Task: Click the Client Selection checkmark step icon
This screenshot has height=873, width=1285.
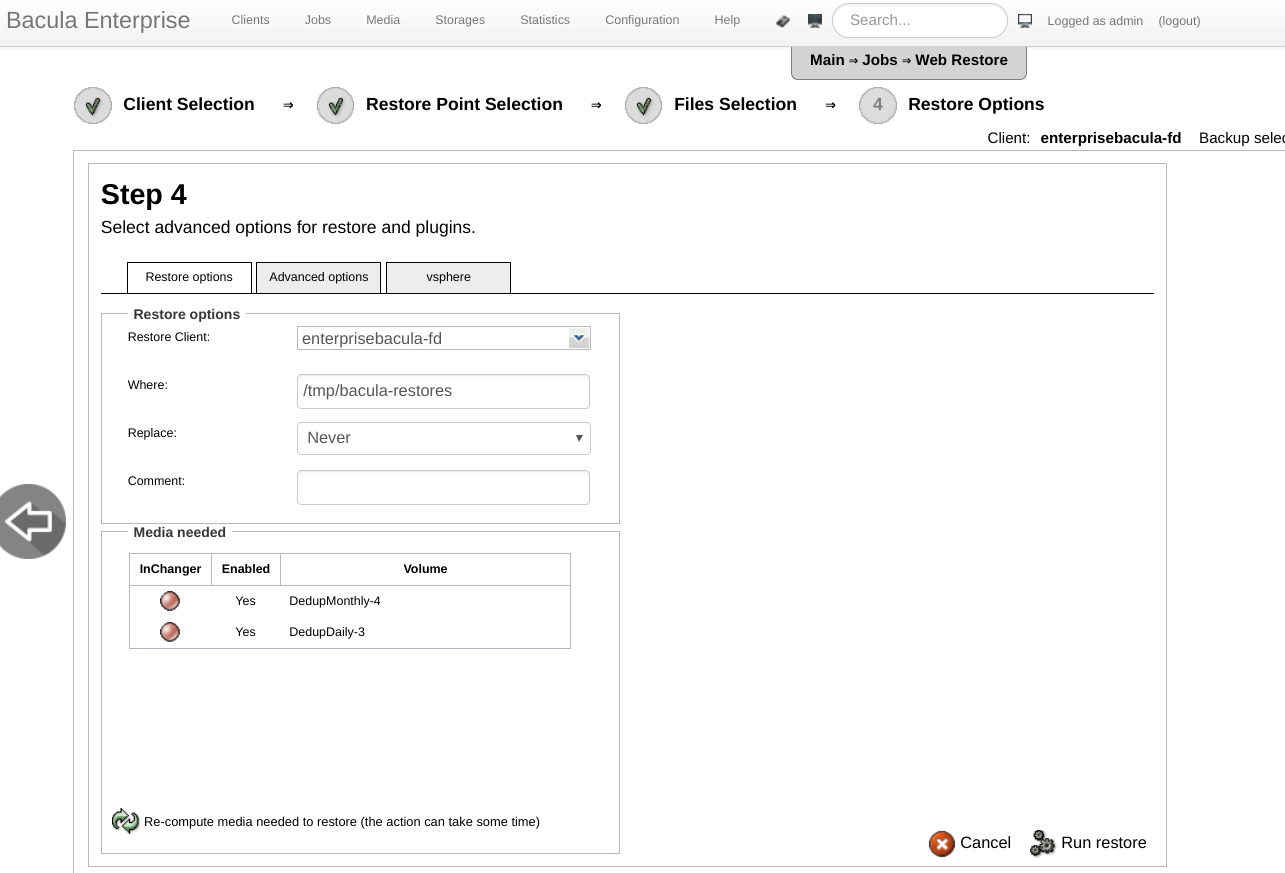Action: pyautogui.click(x=93, y=105)
